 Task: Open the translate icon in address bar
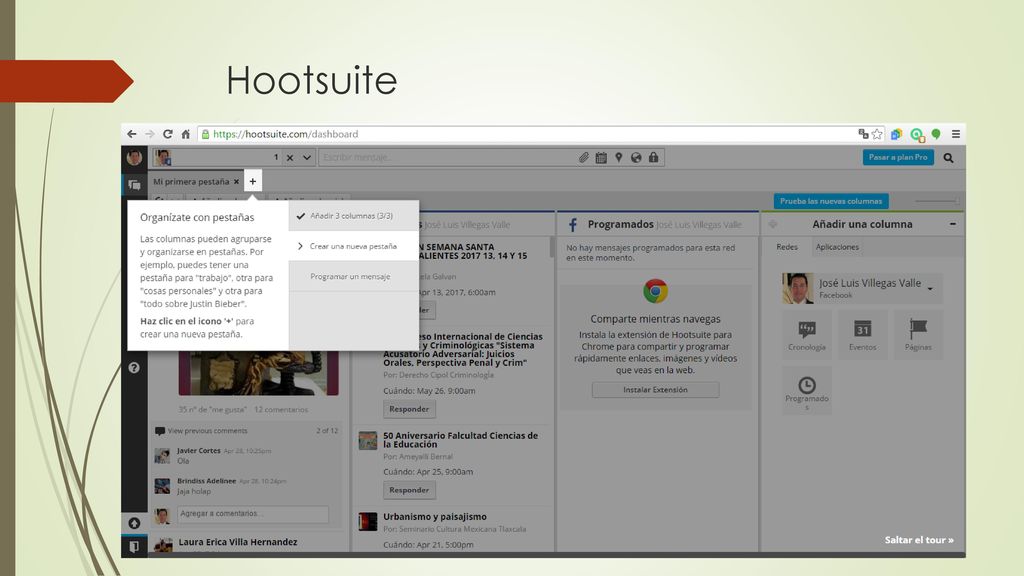863,134
